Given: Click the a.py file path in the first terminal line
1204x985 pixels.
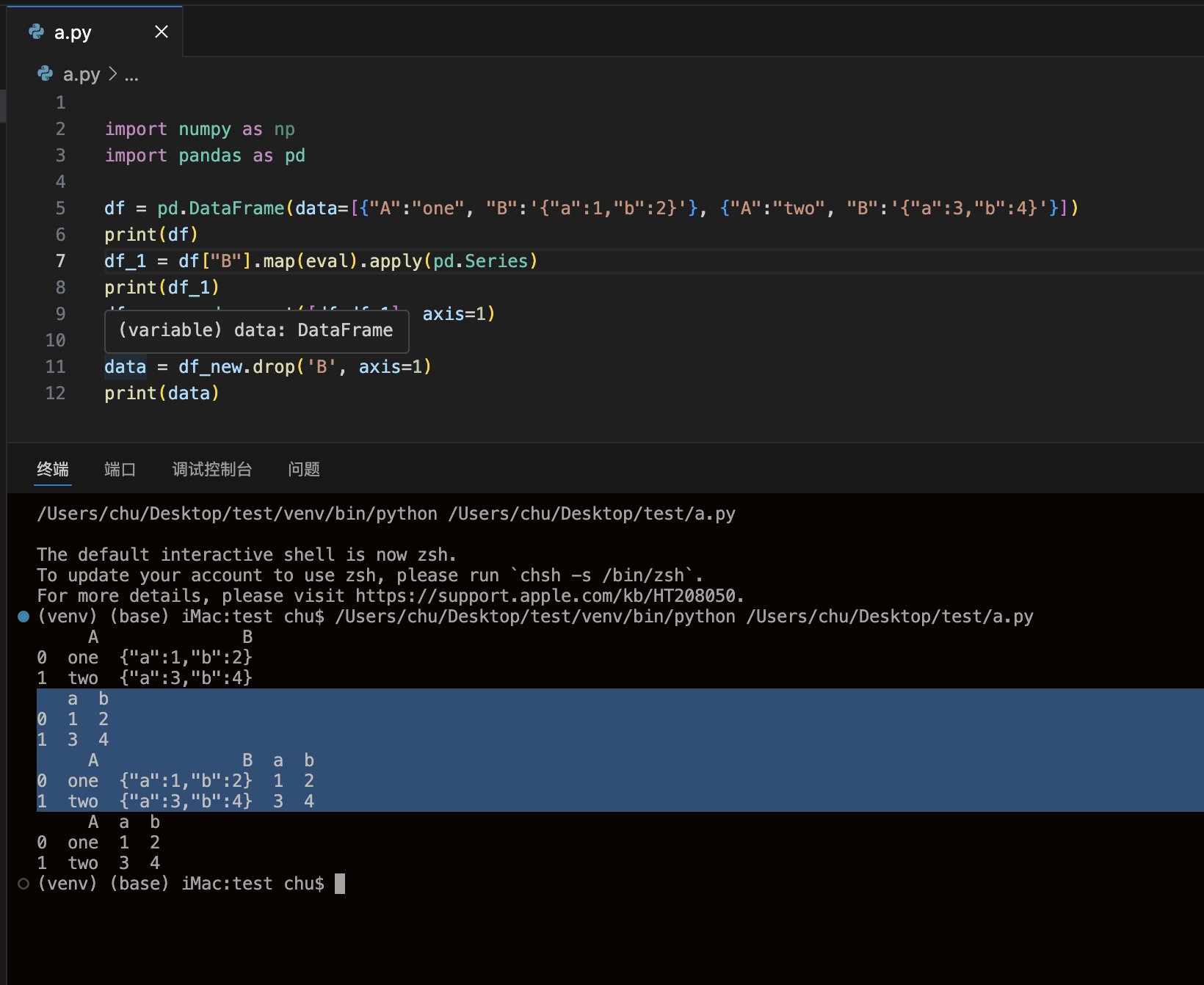Looking at the screenshot, I should [x=592, y=514].
